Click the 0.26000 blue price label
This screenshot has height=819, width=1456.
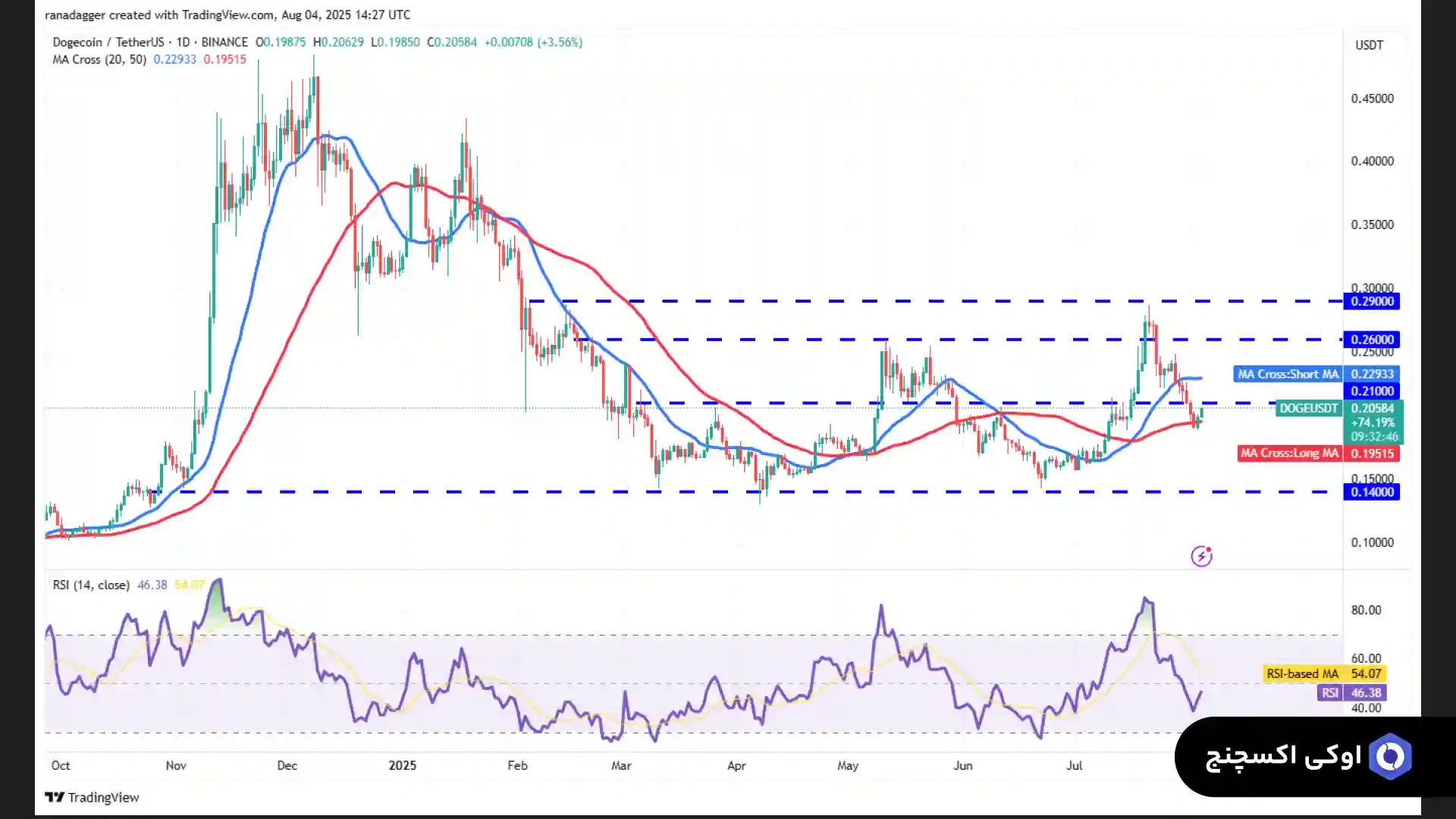[x=1371, y=339]
